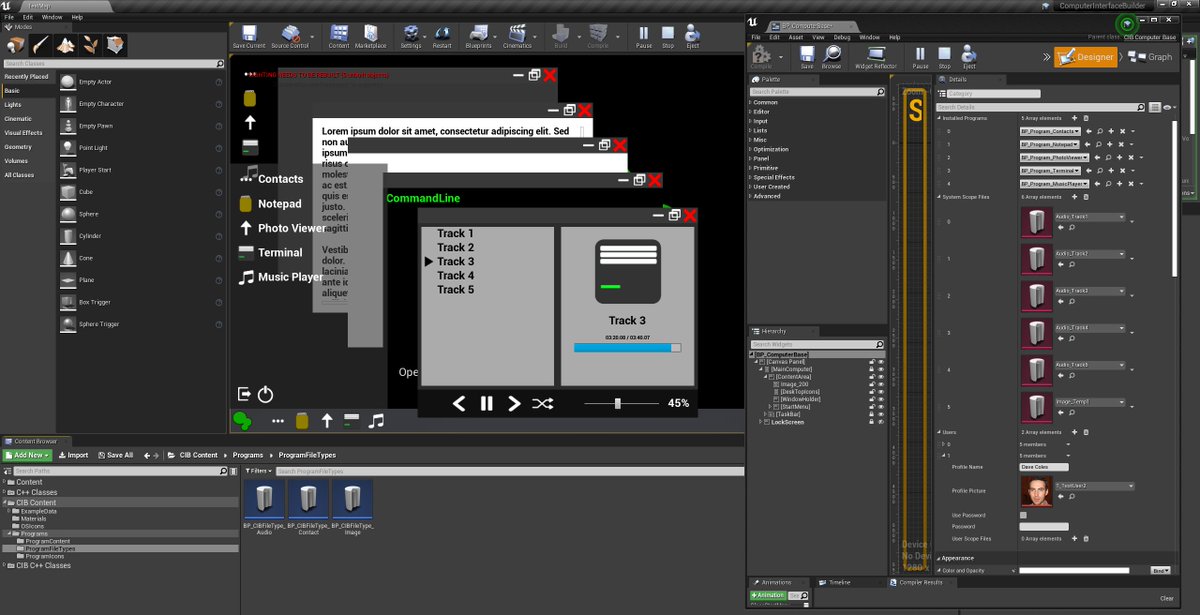The image size is (1200, 615).
Task: Open the Profile Picture texture dropdown
Action: tap(1095, 485)
